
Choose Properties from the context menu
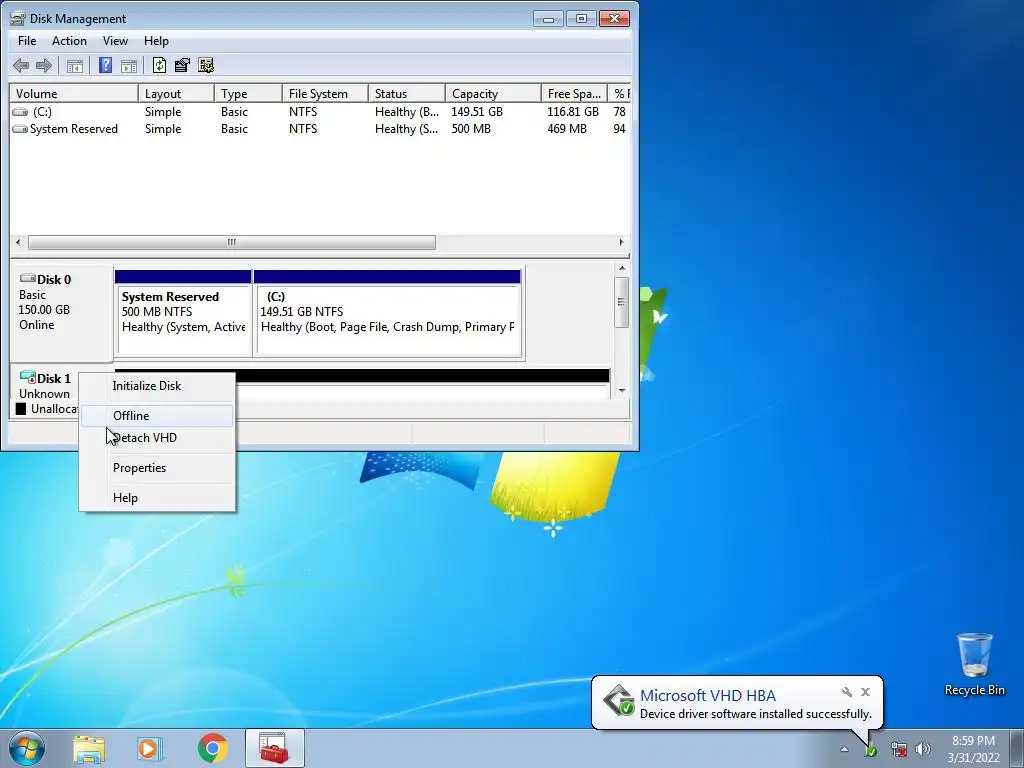point(157,468)
